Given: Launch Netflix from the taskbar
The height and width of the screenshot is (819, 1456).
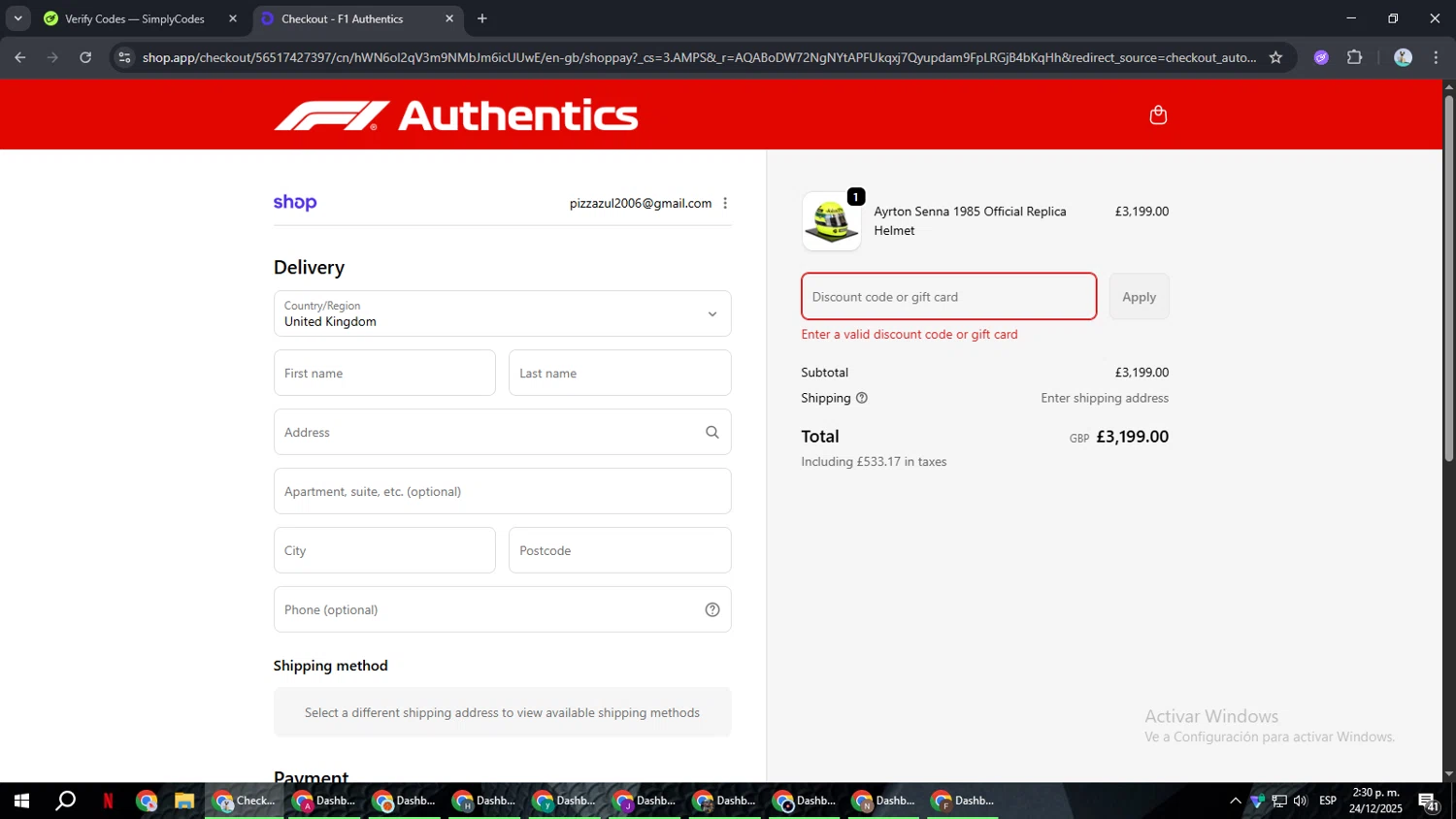Looking at the screenshot, I should pyautogui.click(x=108, y=801).
